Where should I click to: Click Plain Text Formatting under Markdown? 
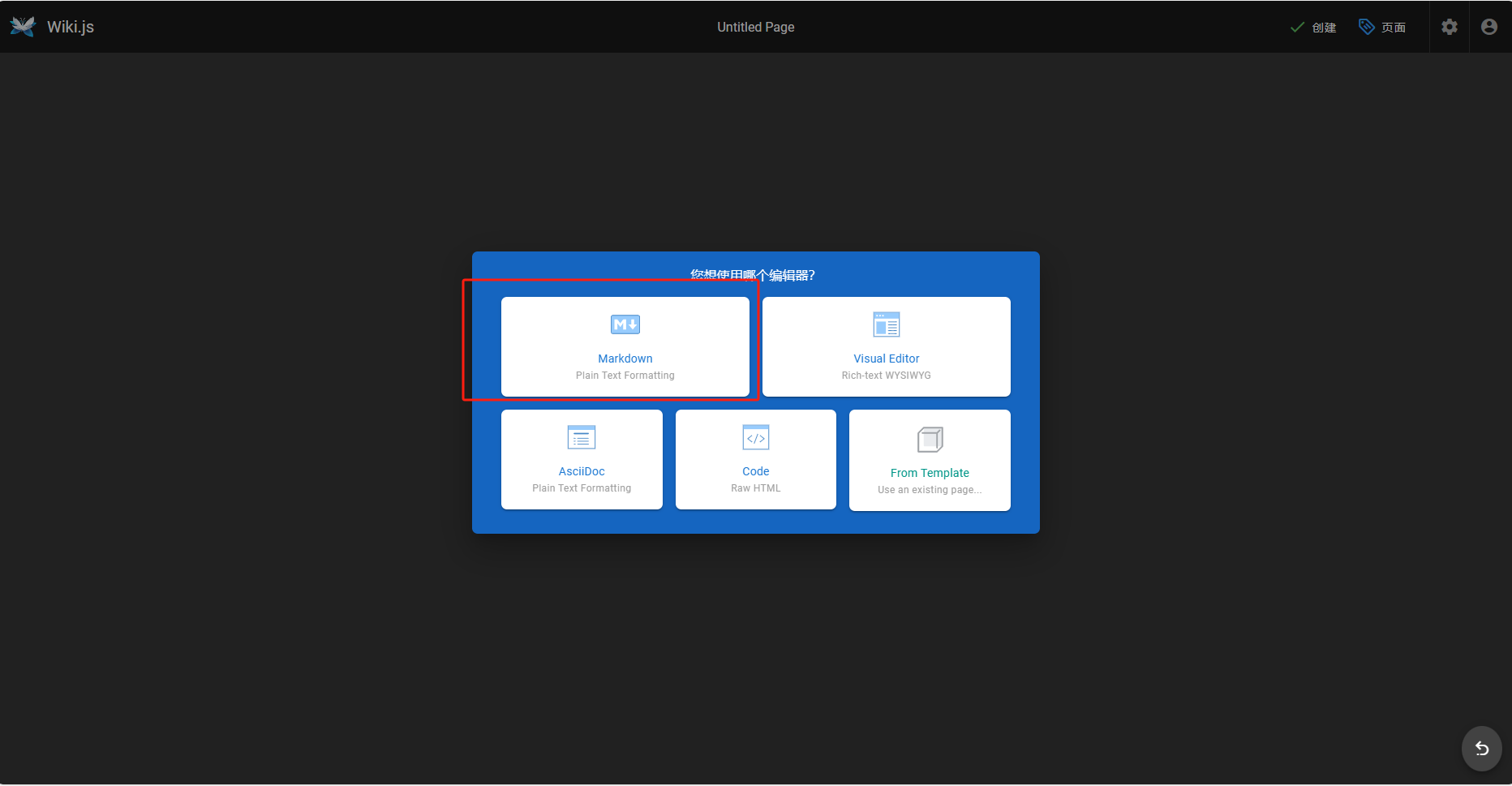click(x=625, y=376)
